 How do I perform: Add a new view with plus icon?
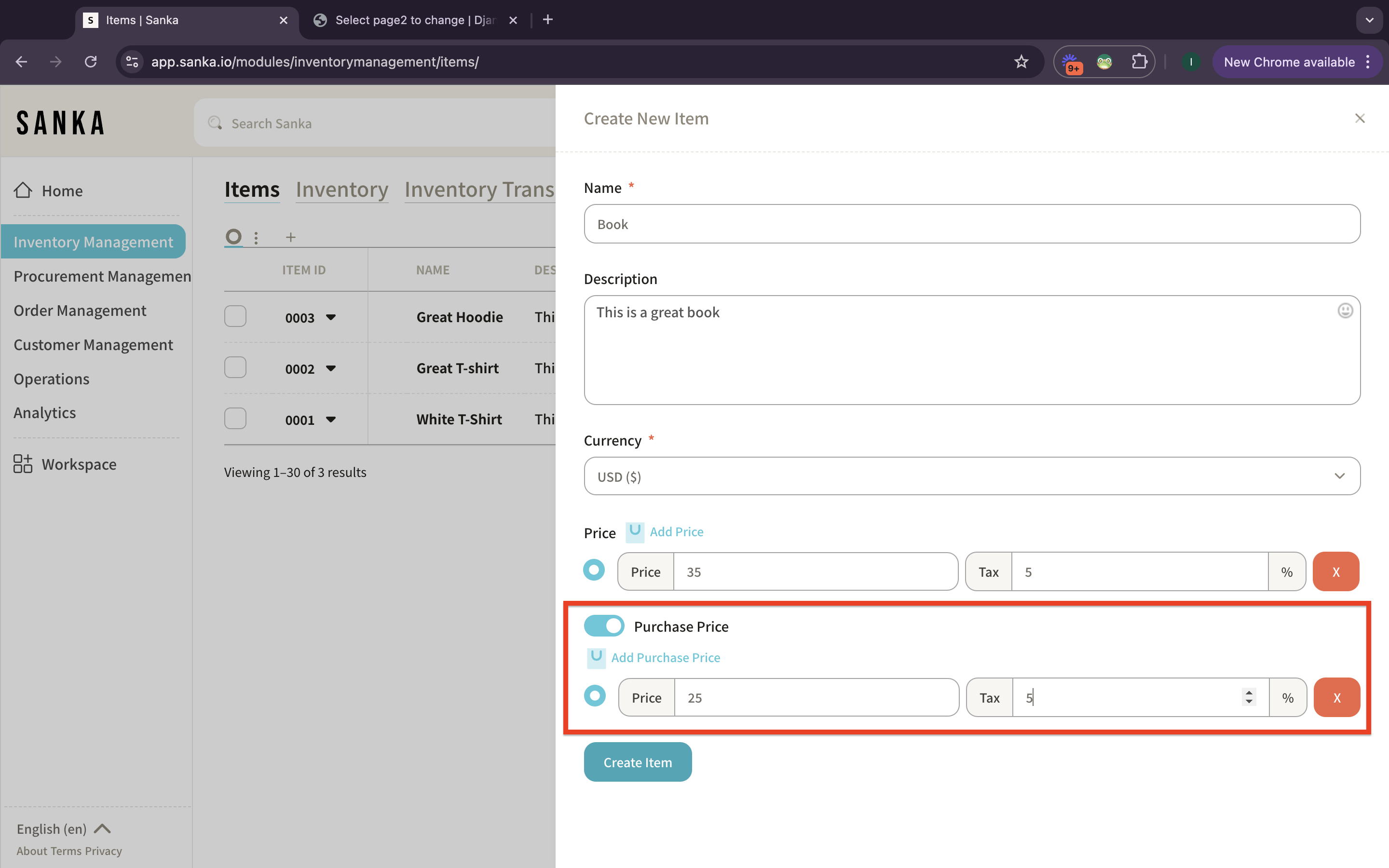[290, 237]
